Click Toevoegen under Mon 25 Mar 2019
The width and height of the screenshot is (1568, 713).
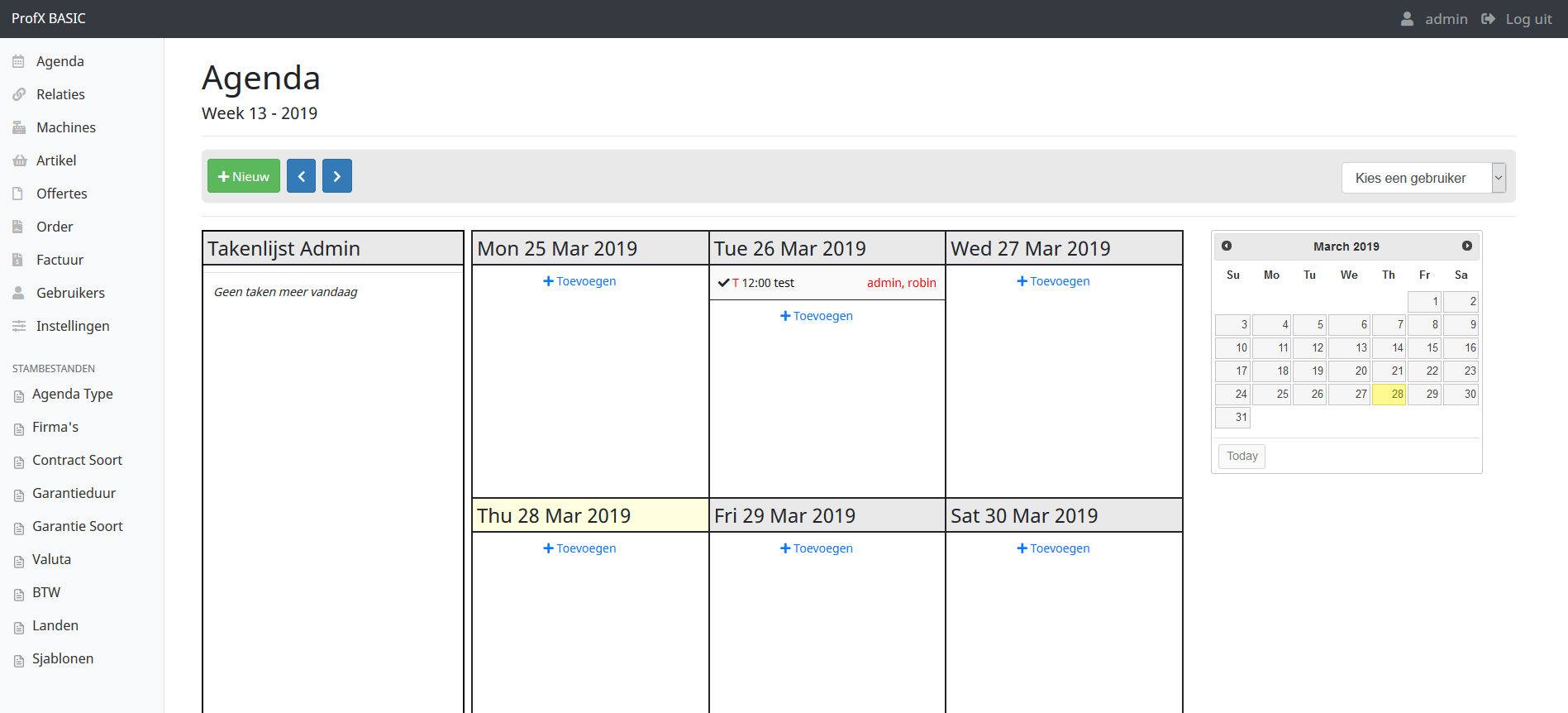[x=579, y=281]
